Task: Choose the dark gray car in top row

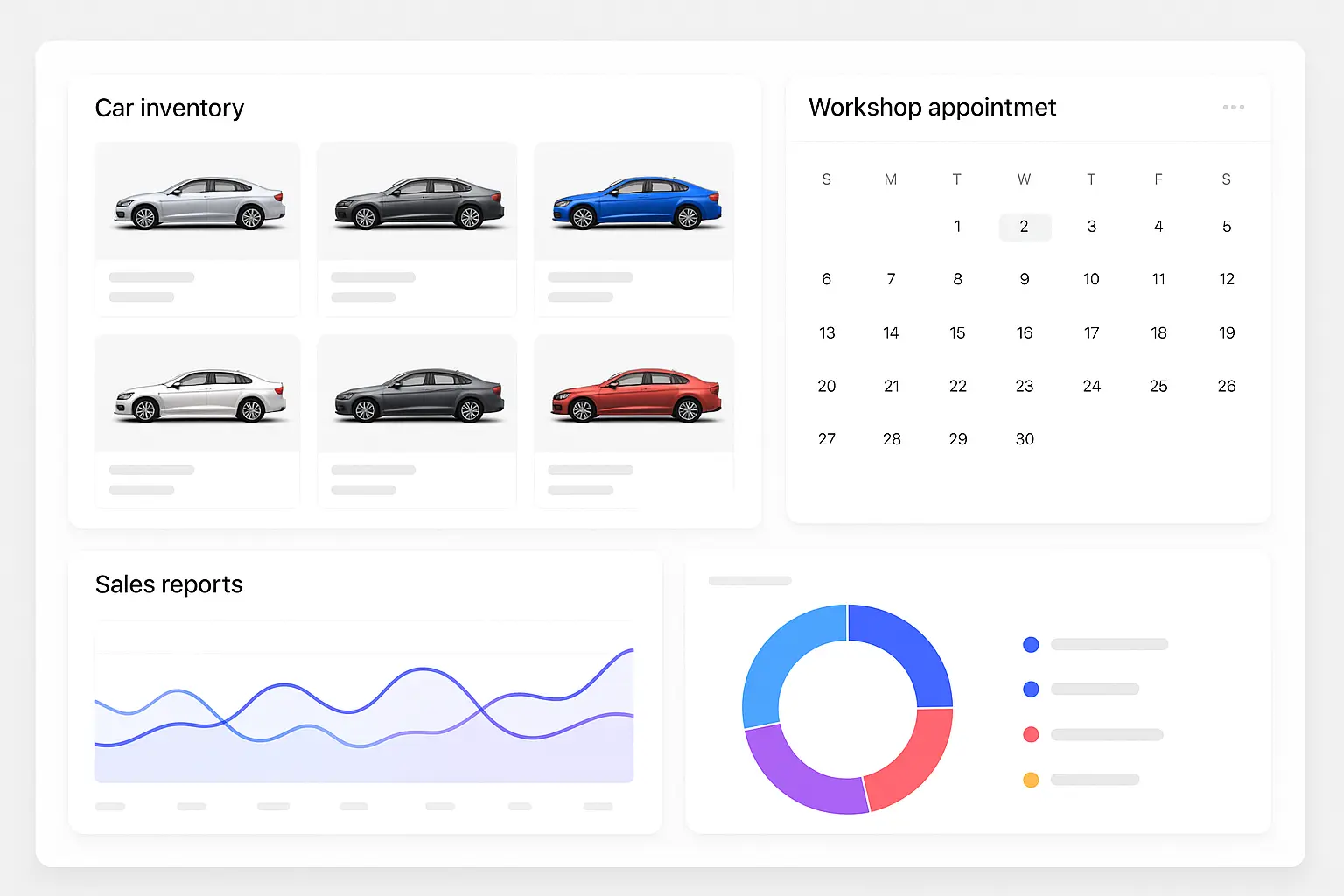Action: [x=418, y=202]
